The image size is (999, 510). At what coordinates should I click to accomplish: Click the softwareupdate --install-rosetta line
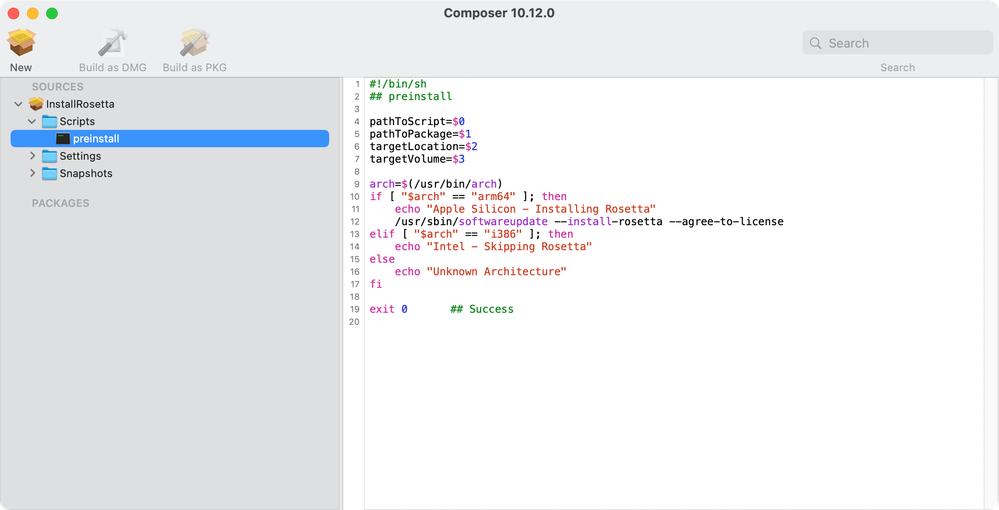coord(589,221)
